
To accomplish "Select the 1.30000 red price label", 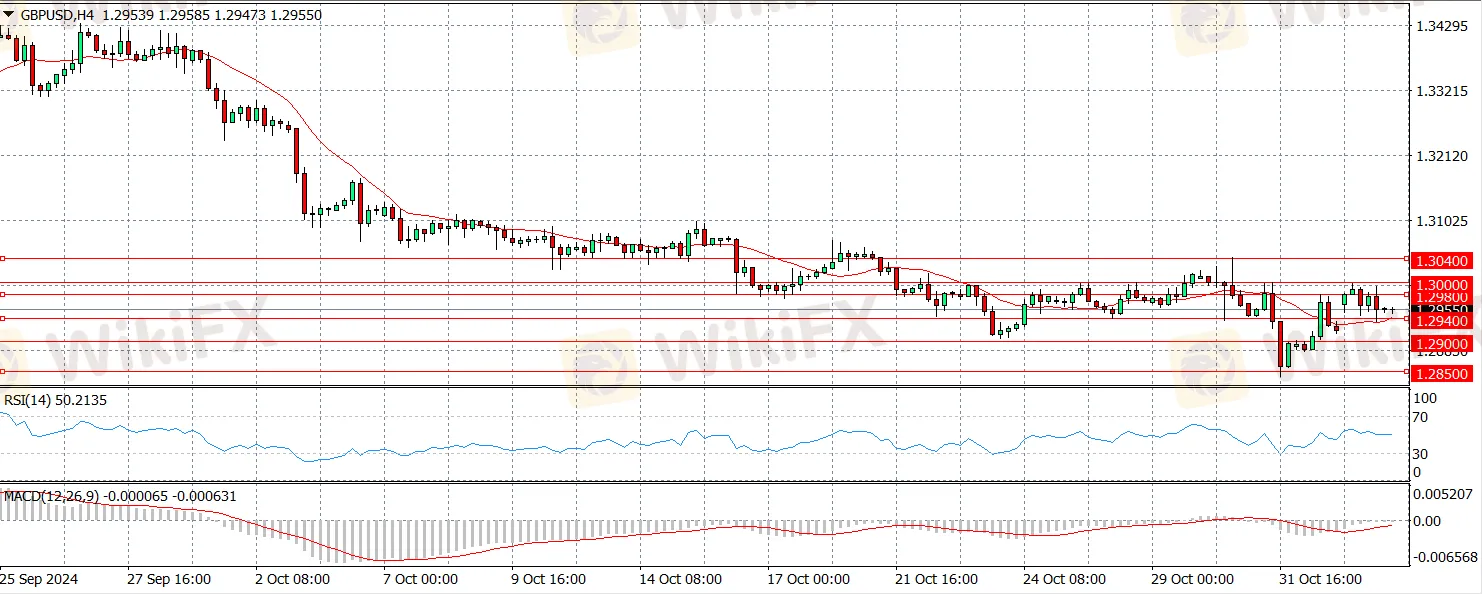I will (1441, 285).
